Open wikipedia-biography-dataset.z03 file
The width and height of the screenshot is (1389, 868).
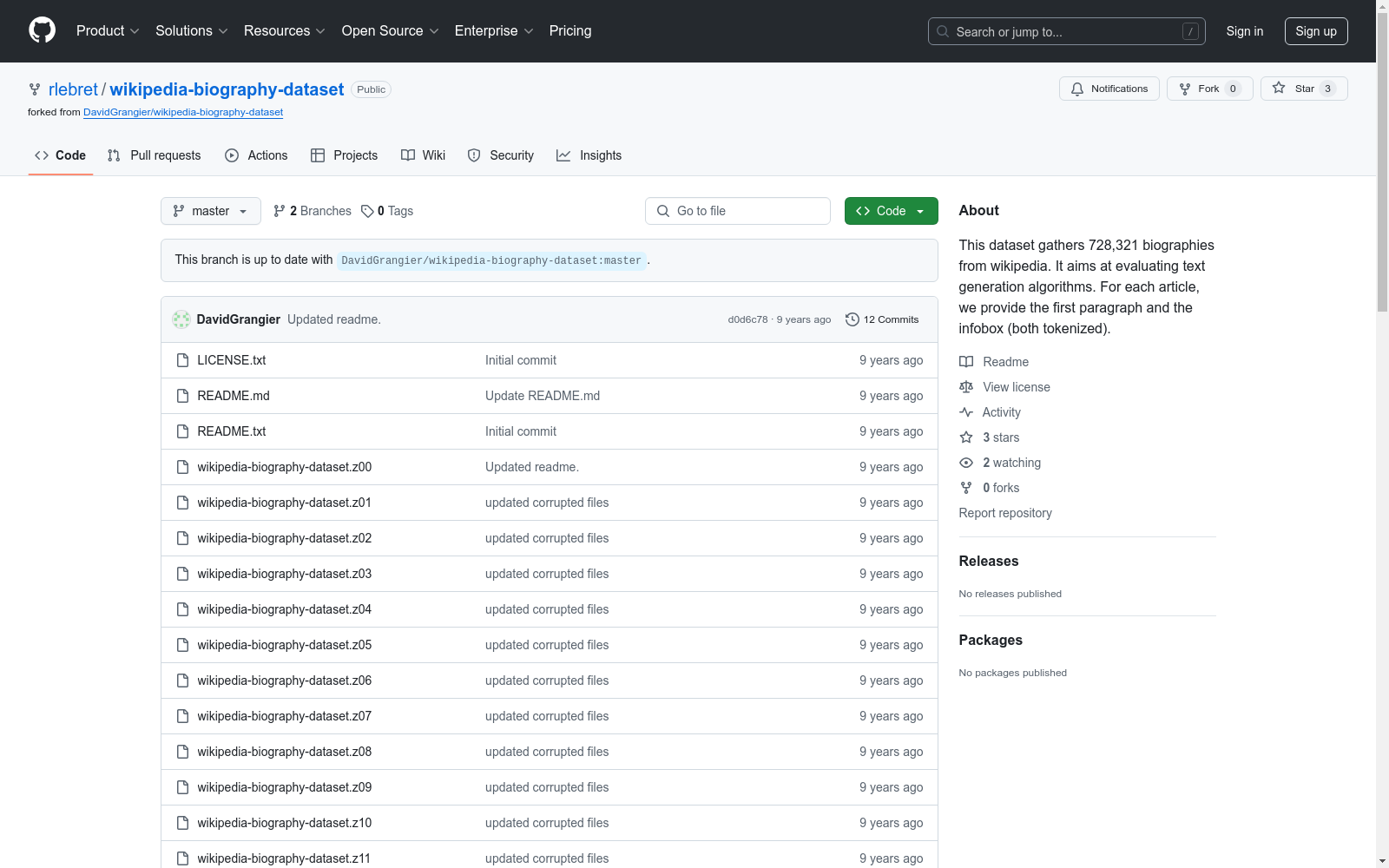click(285, 574)
